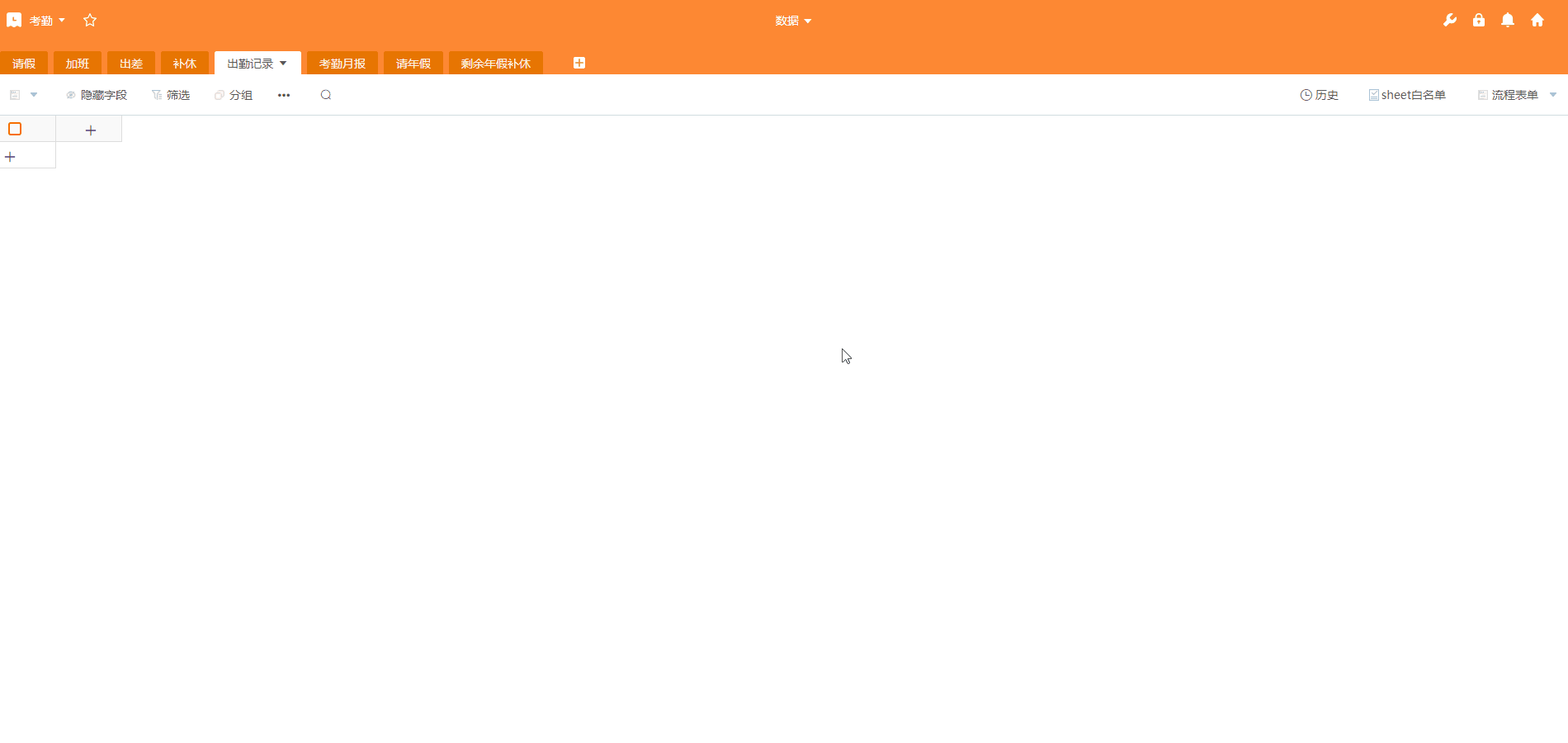The width and height of the screenshot is (1568, 743).
Task: Add a new column with header plus
Action: pyautogui.click(x=90, y=130)
